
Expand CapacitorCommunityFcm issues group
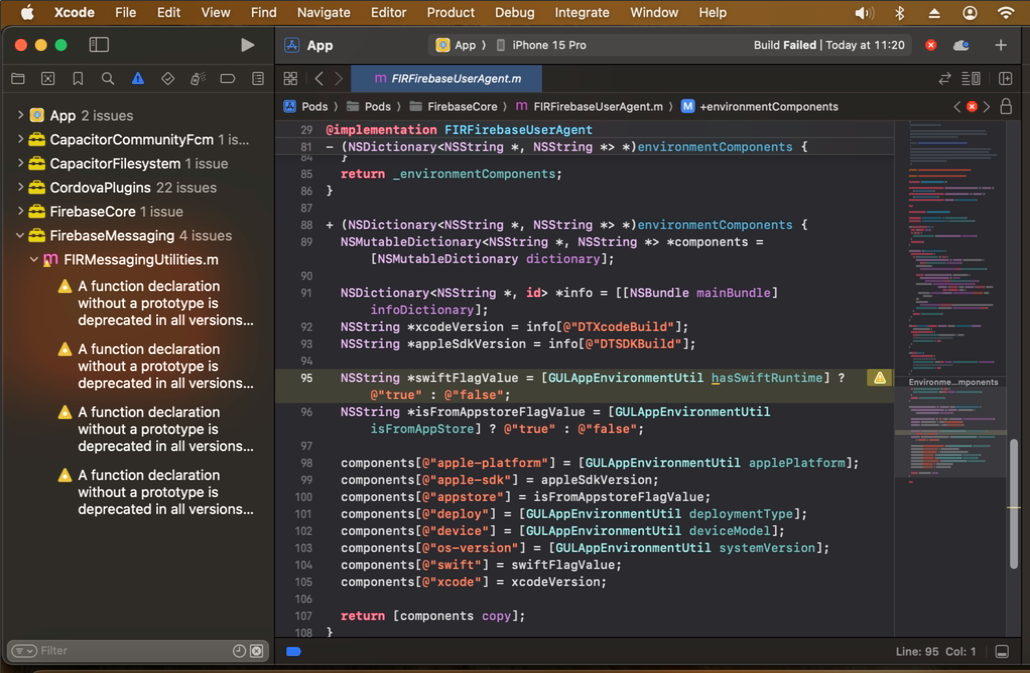click(20, 139)
